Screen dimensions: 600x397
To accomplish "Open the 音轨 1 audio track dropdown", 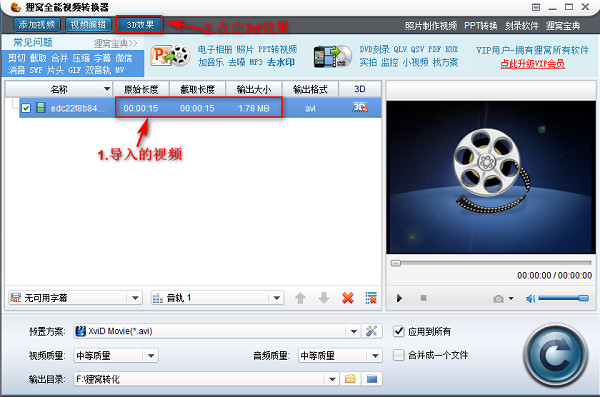I will pos(217,298).
